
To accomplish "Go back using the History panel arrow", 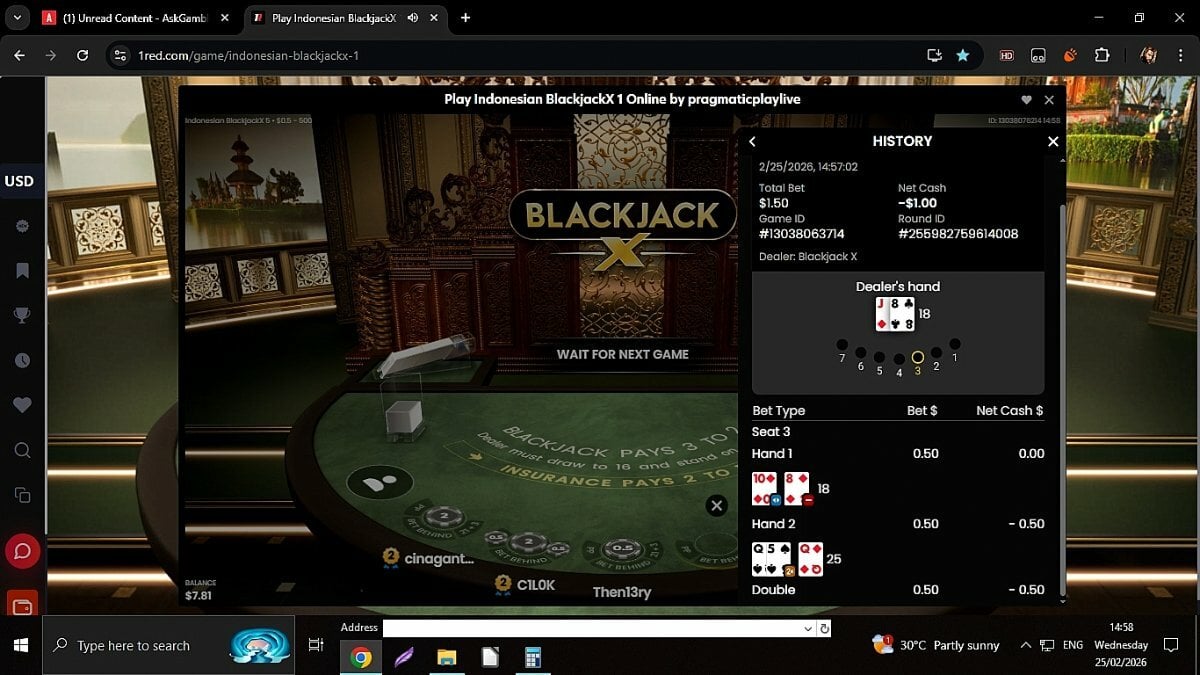I will tap(753, 142).
